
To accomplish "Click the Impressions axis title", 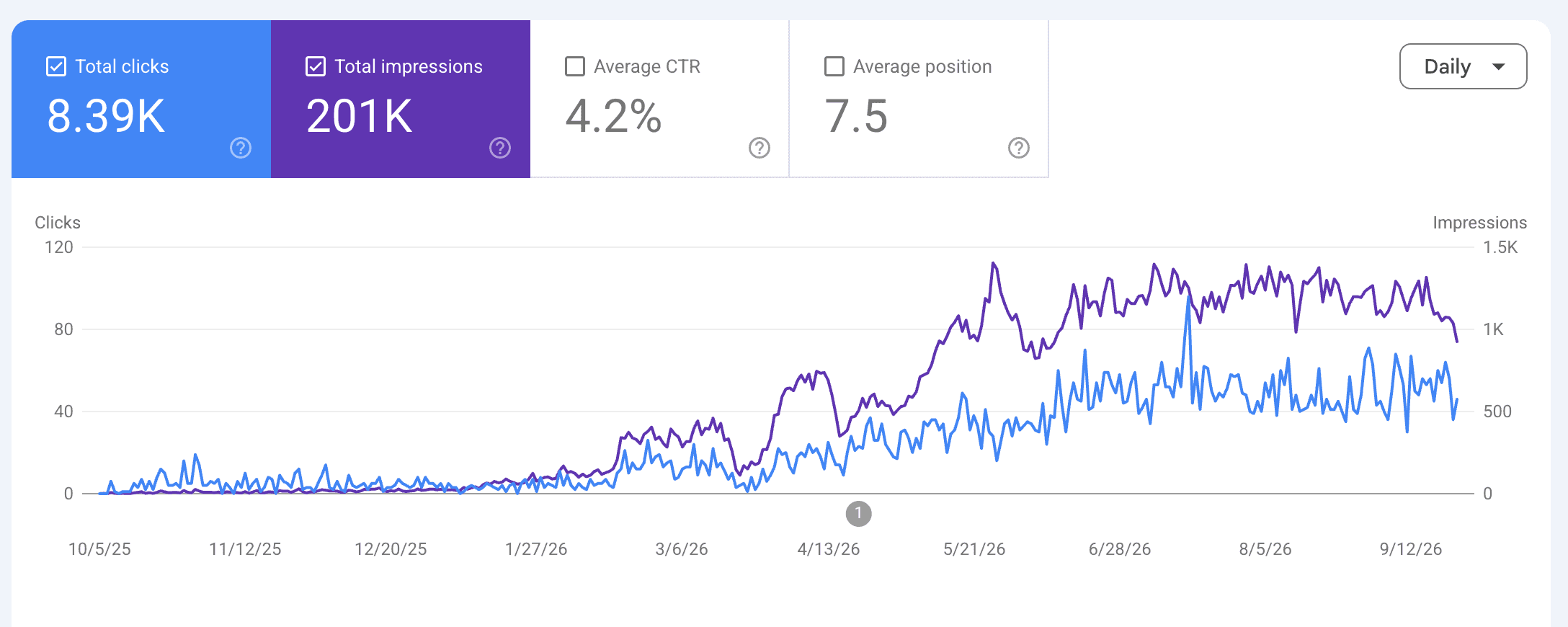I will 1480,223.
